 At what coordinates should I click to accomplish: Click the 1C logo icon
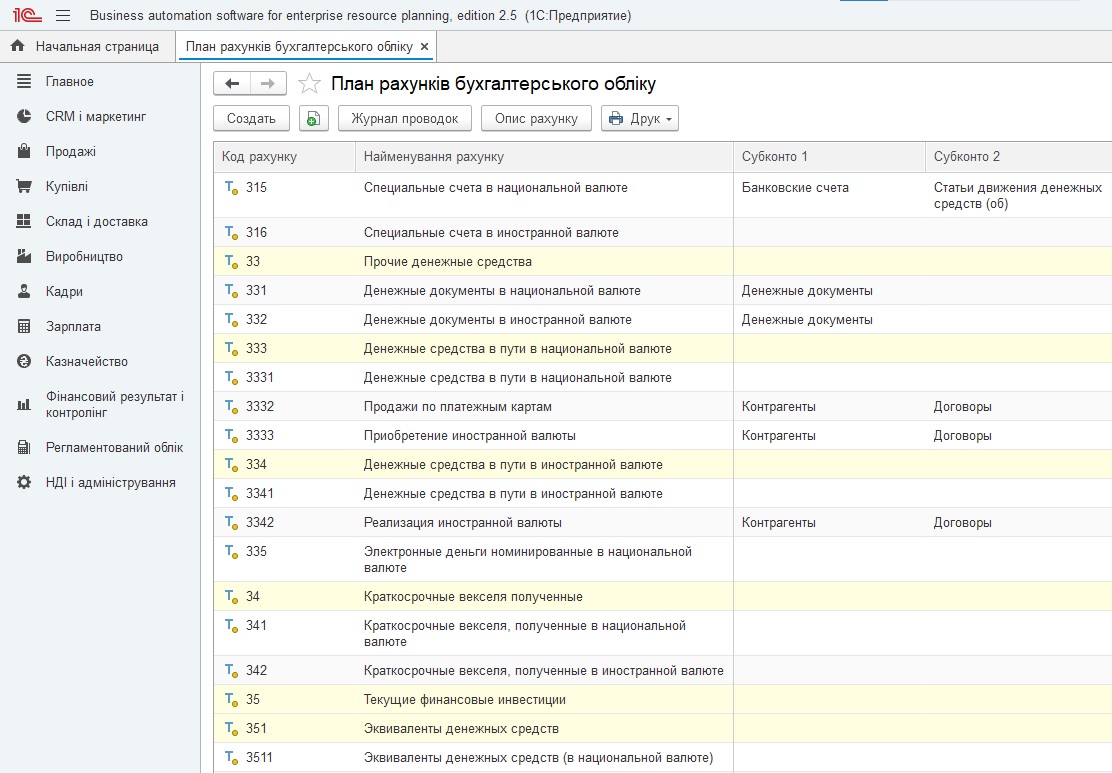(25, 16)
